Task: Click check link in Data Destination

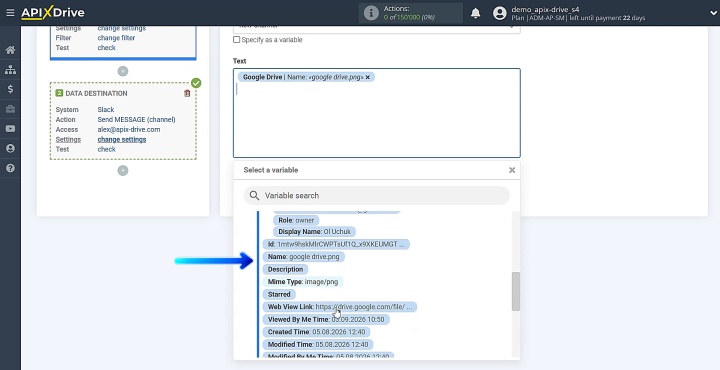Action: [x=107, y=149]
